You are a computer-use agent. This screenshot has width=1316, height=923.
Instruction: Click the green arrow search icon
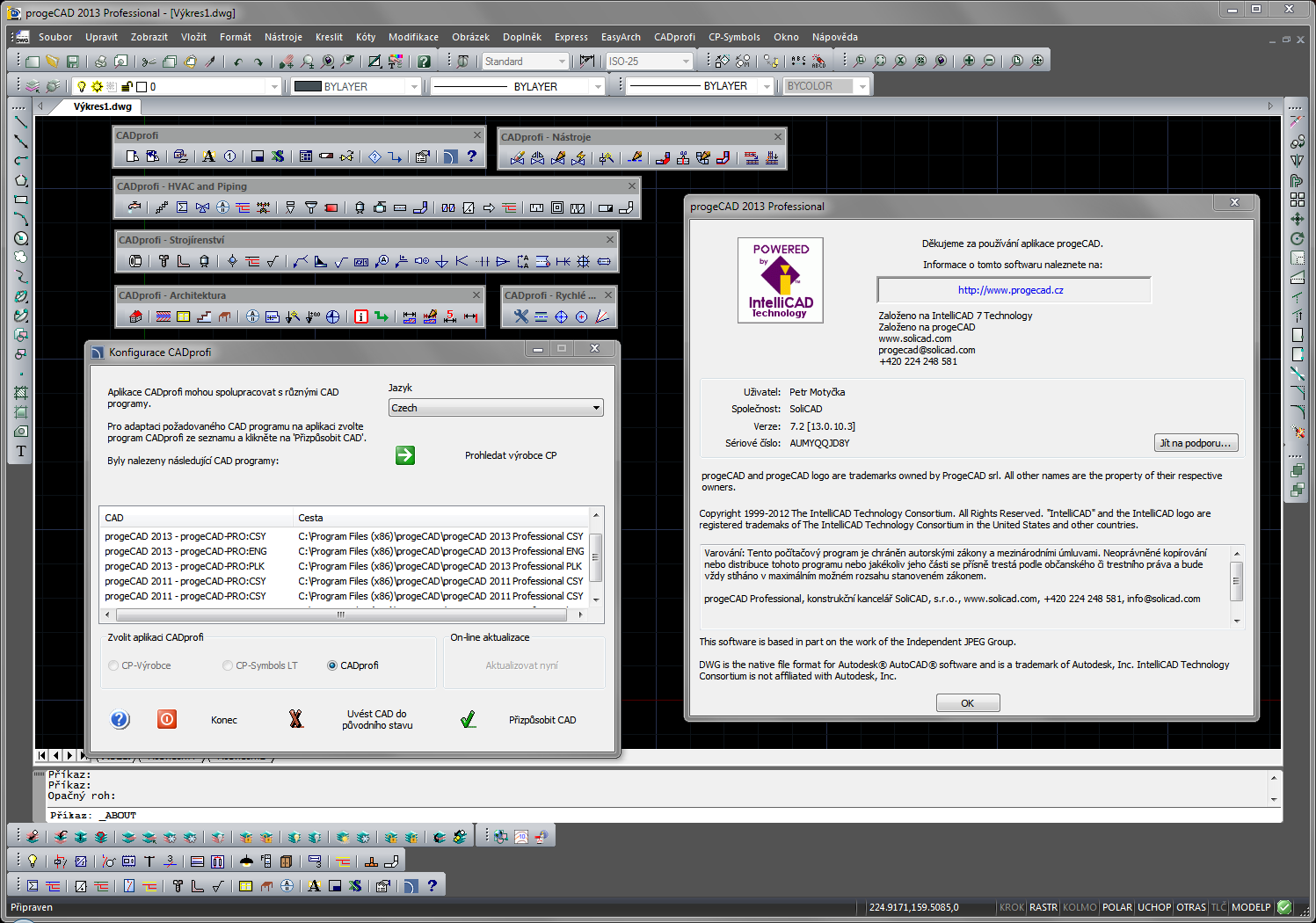(405, 455)
